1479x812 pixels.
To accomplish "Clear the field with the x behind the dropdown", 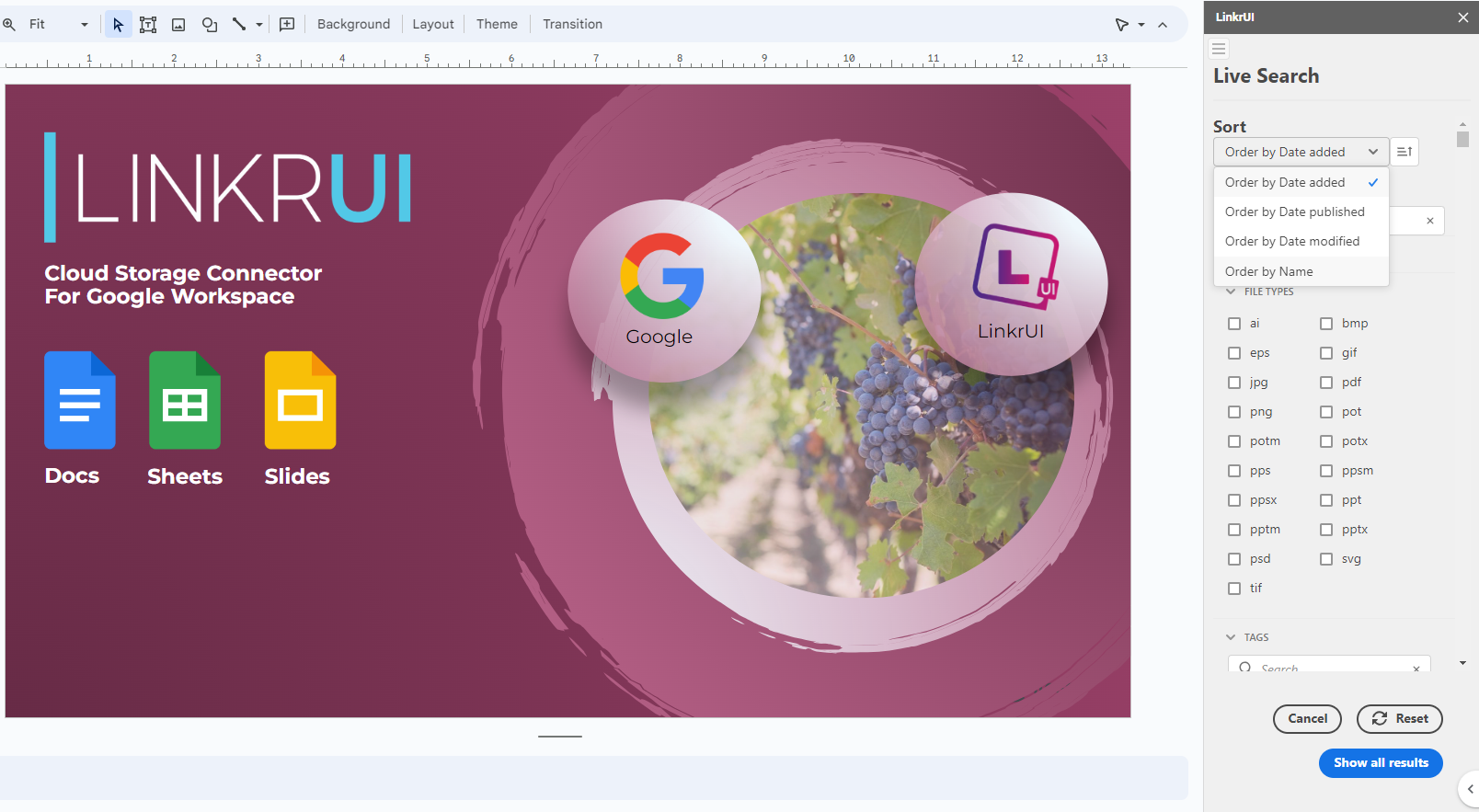I will [1430, 221].
